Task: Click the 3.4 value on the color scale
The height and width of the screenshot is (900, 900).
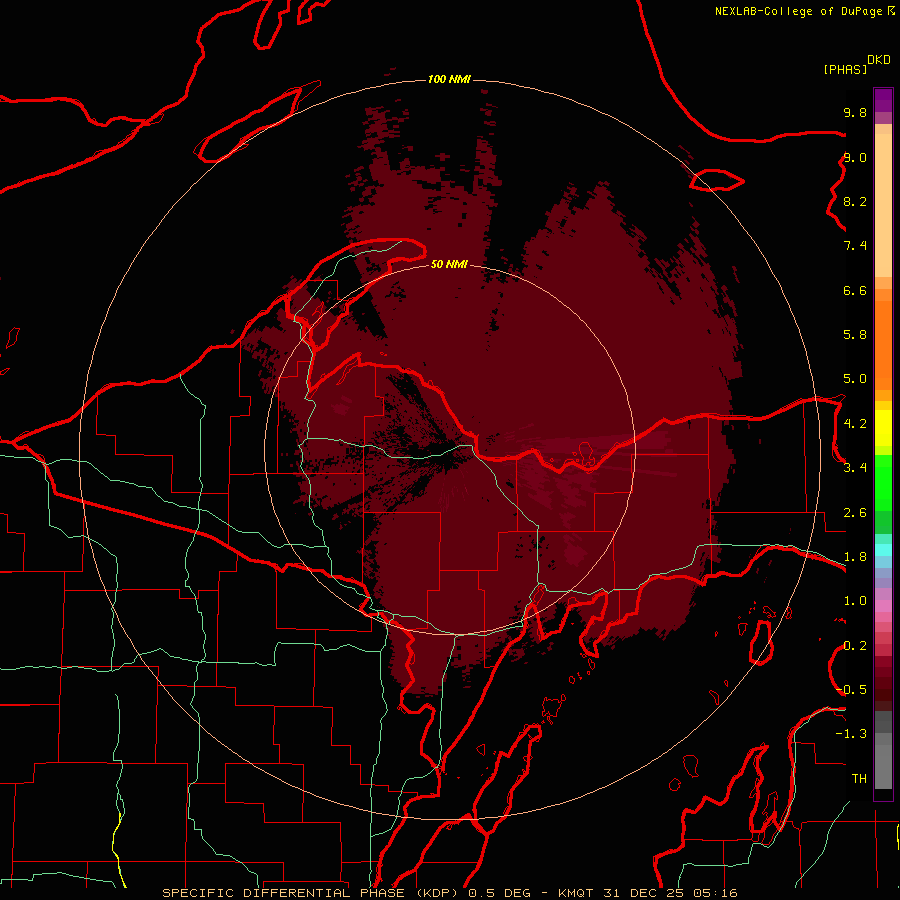Action: (855, 467)
